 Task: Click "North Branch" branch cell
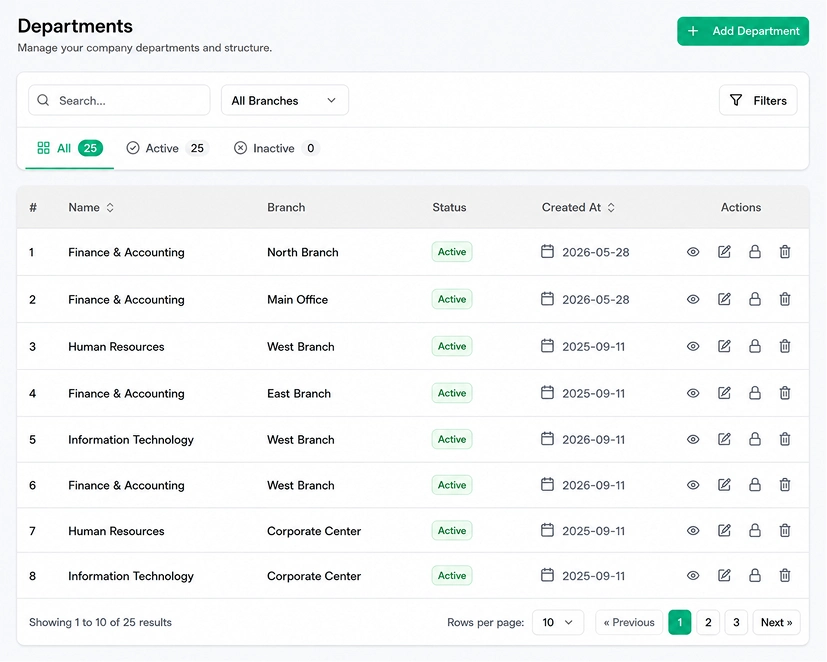point(303,252)
